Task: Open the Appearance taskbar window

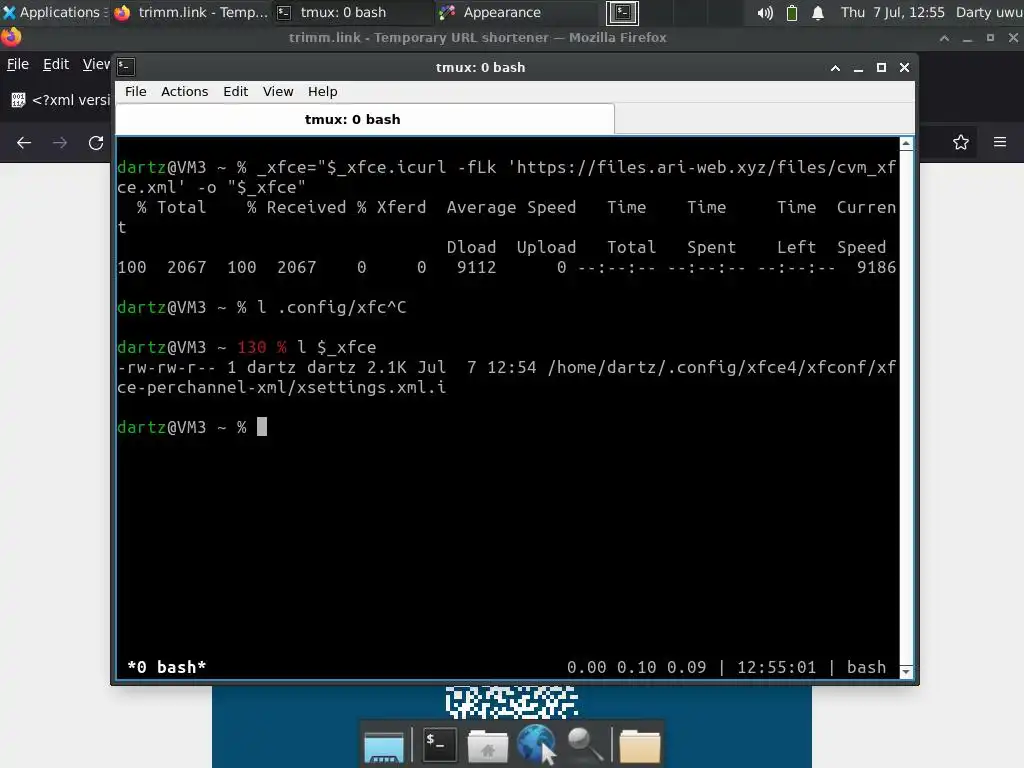Action: click(516, 12)
